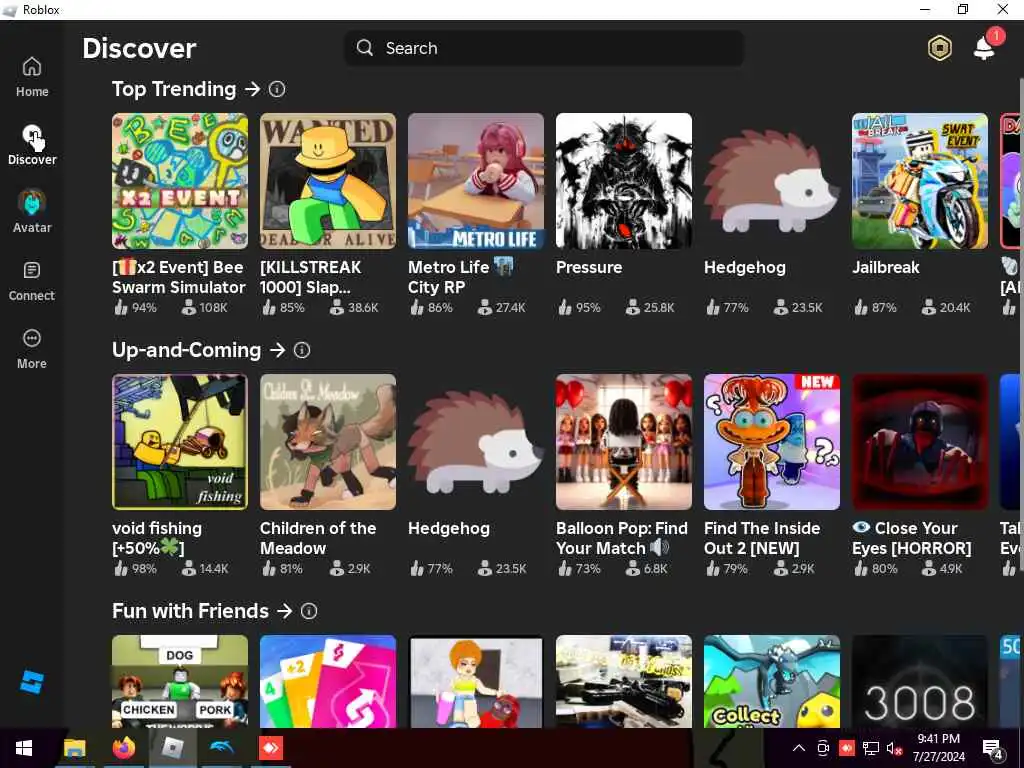Open Children of the Meadow thumbnail
Screen dimensions: 1024x768
pos(328,442)
